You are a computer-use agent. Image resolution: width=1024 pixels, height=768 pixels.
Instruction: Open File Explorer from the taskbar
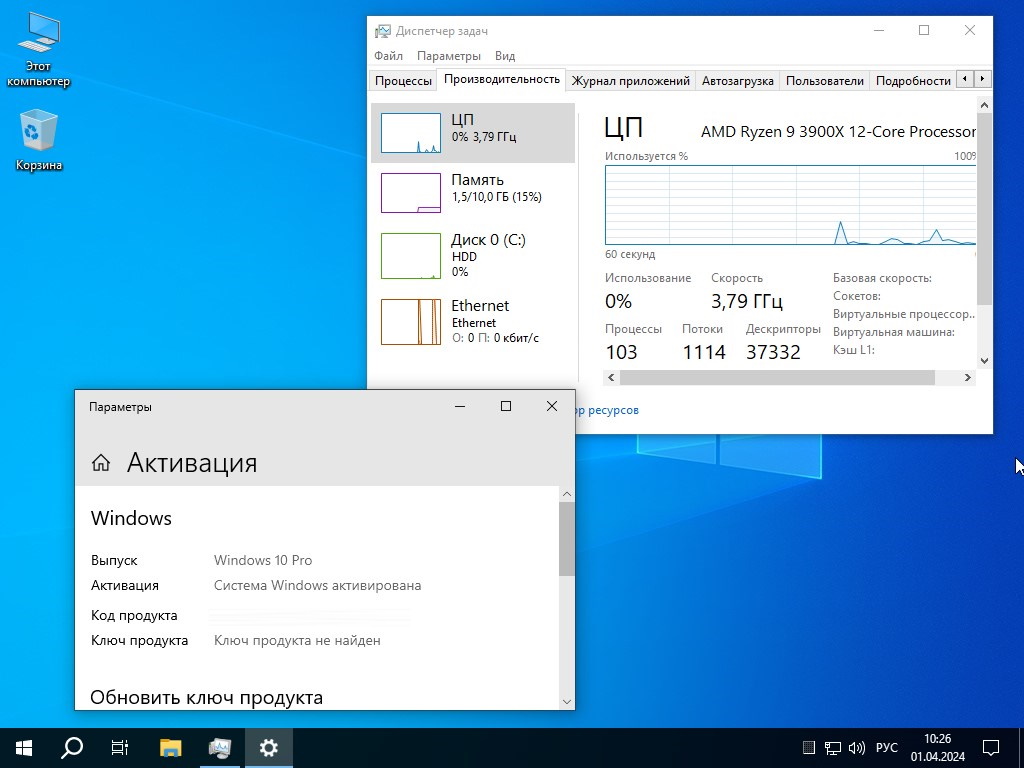click(171, 747)
